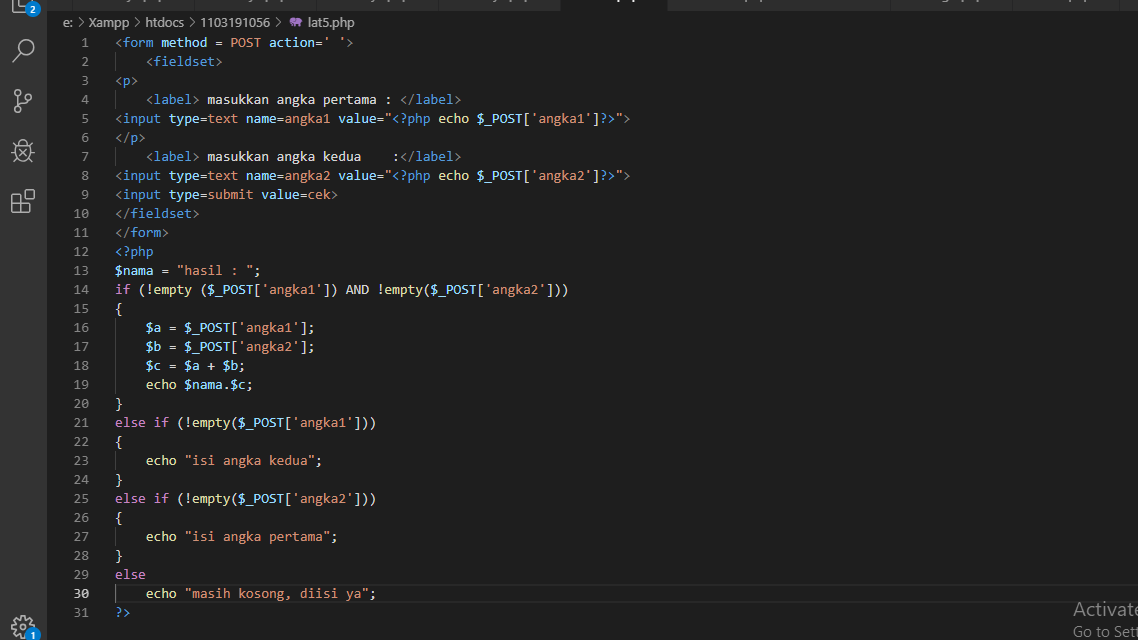Image resolution: width=1138 pixels, height=640 pixels.
Task: Select line number 14 in the gutter
Action: tap(81, 290)
